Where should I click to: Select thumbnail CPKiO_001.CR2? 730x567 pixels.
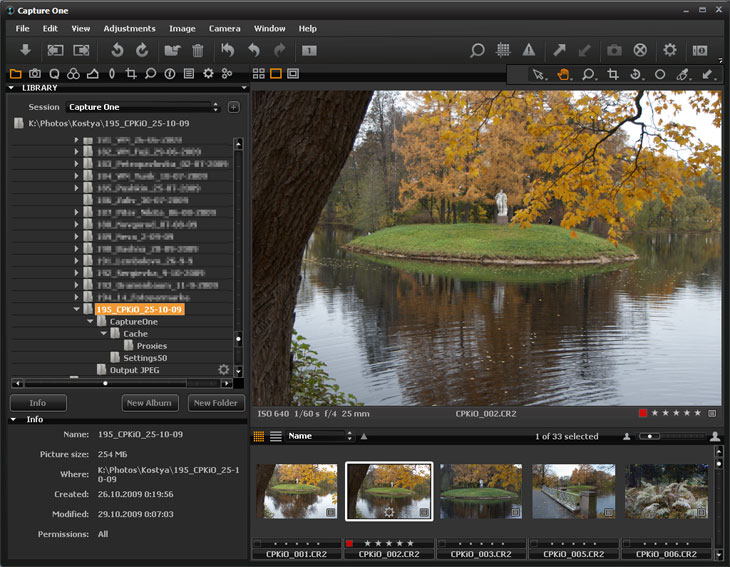(296, 491)
